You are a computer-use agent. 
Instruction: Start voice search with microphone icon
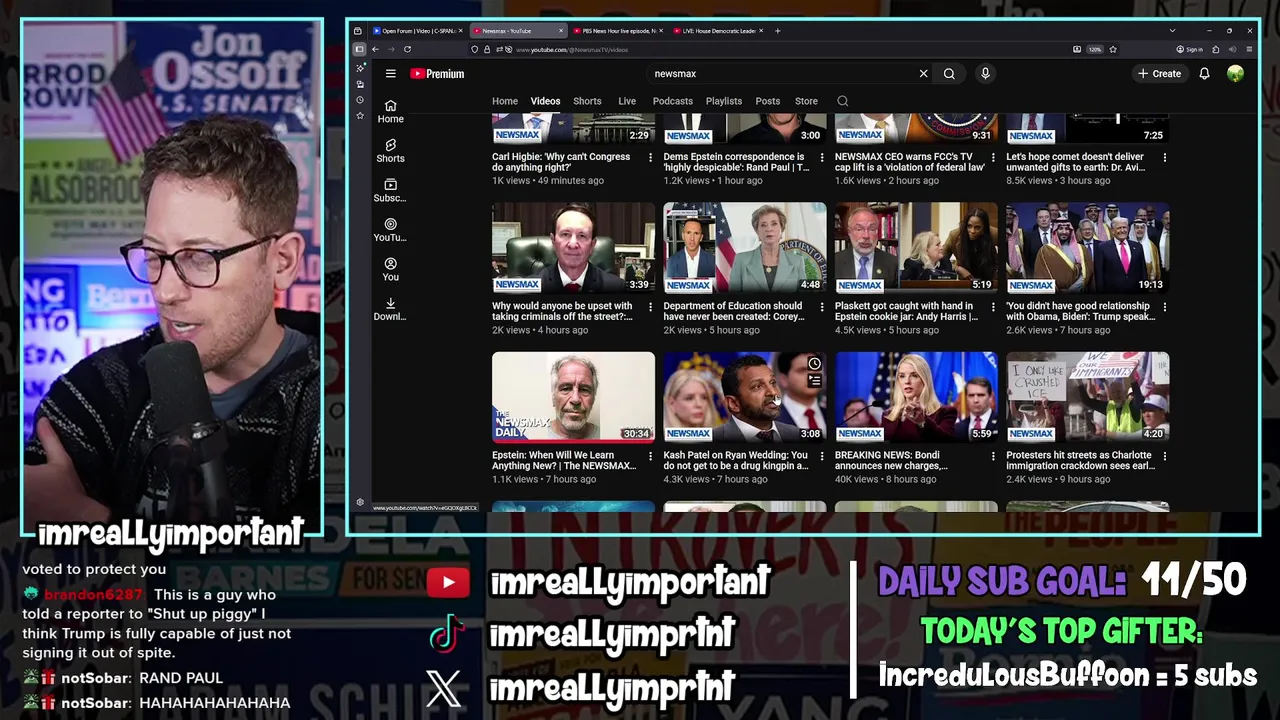(985, 73)
